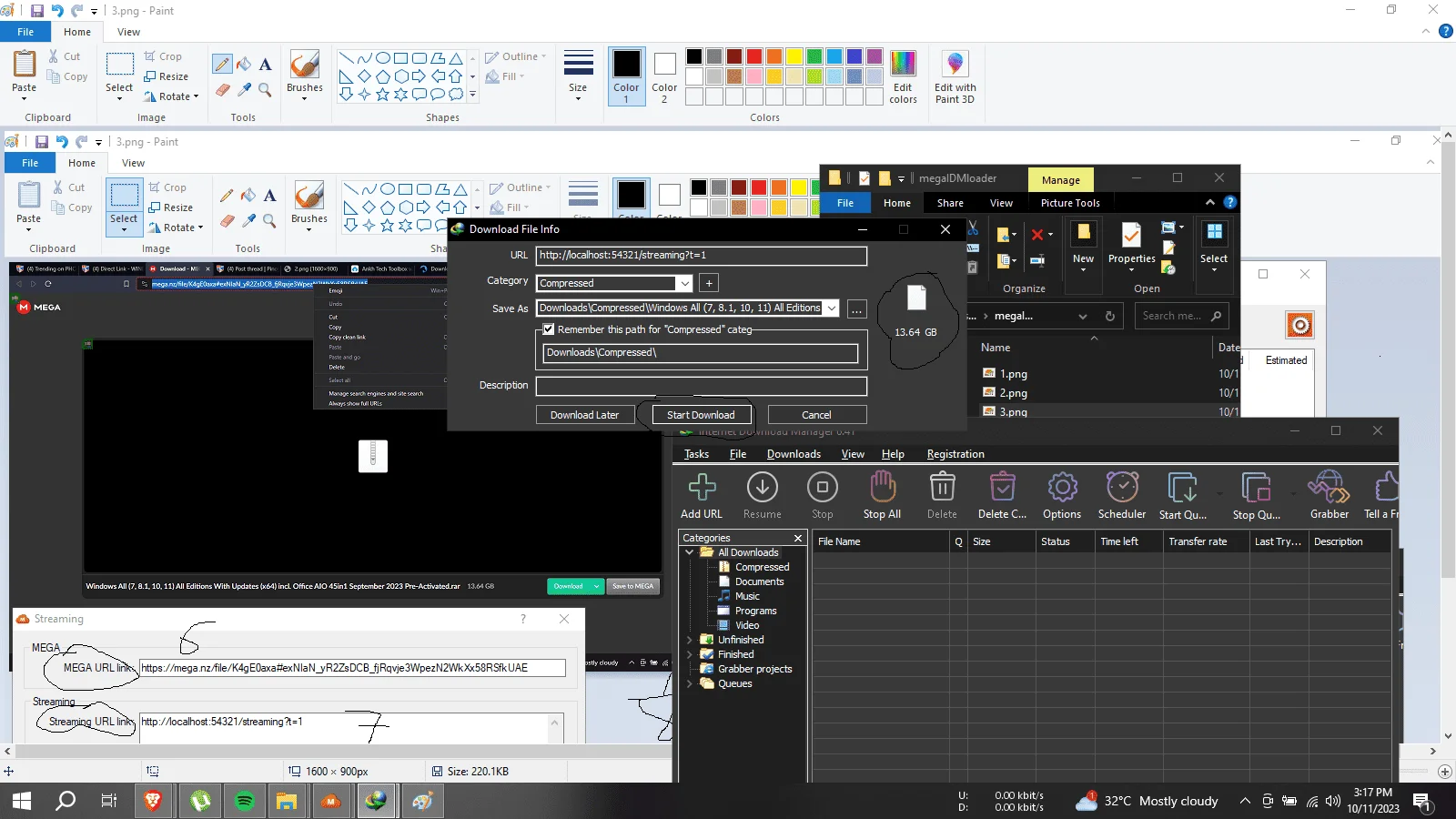Pick the red color swatch in palette
1456x819 pixels.
(753, 56)
